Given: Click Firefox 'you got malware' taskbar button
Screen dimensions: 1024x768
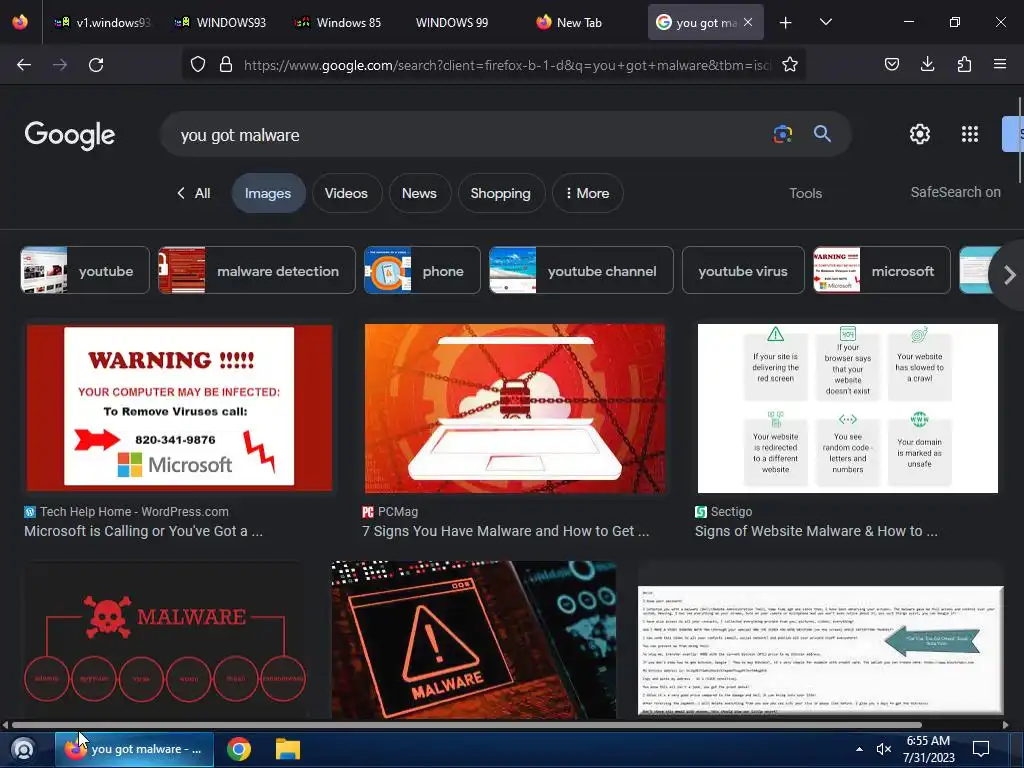Looking at the screenshot, I should pyautogui.click(x=134, y=749).
